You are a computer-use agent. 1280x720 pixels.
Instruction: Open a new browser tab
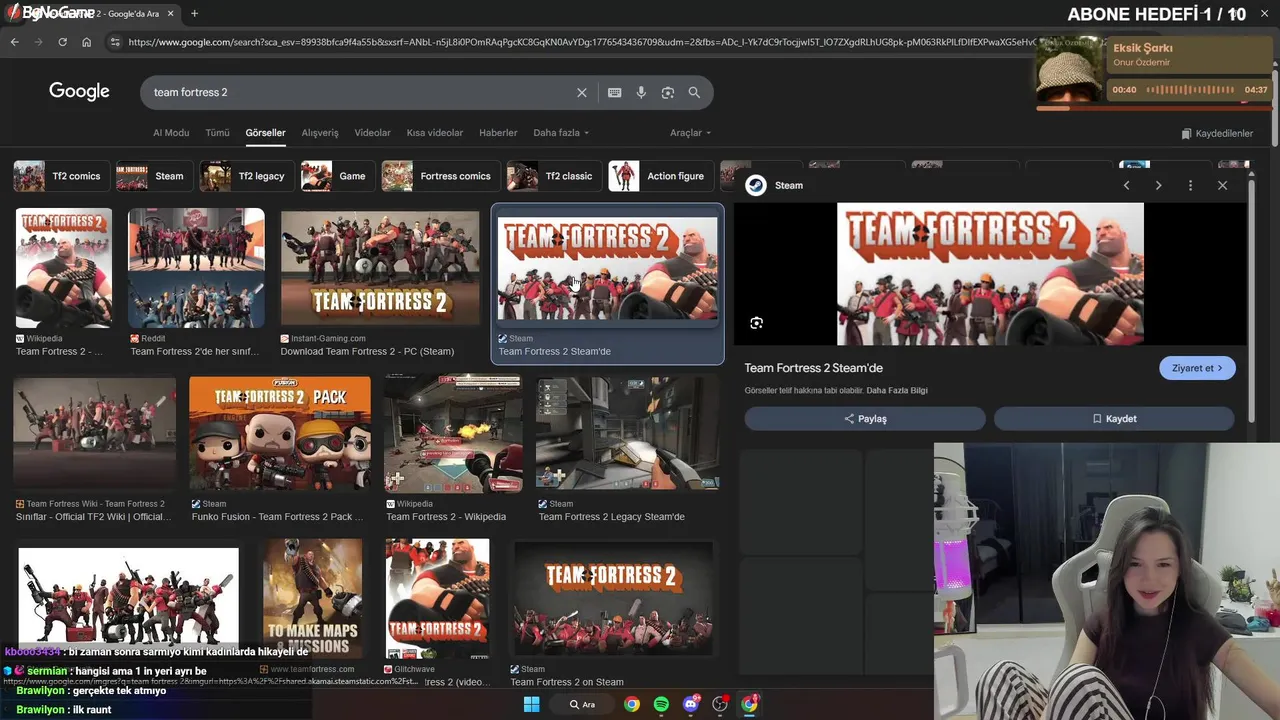tap(194, 13)
